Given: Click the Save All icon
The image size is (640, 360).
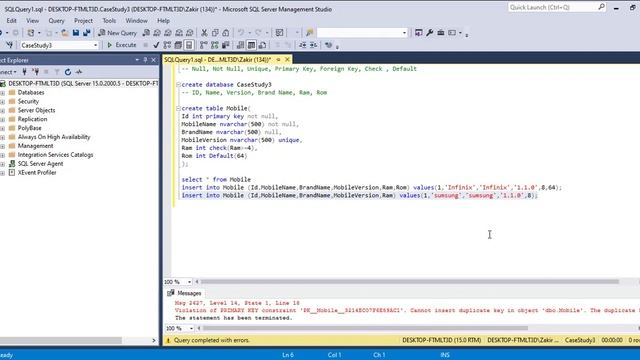Looking at the screenshot, I should (x=87, y=33).
